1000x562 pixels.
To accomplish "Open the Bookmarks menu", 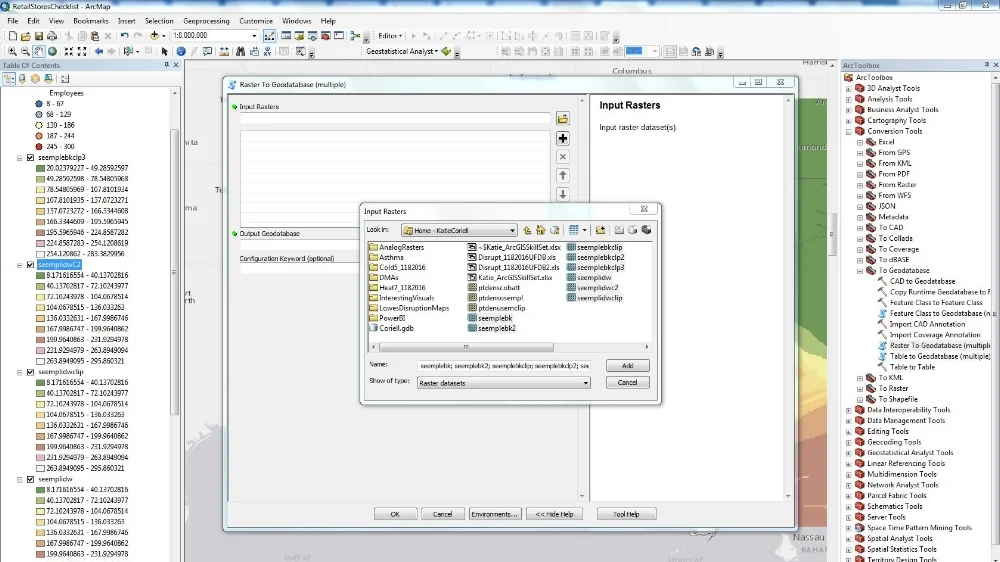I will pos(91,21).
